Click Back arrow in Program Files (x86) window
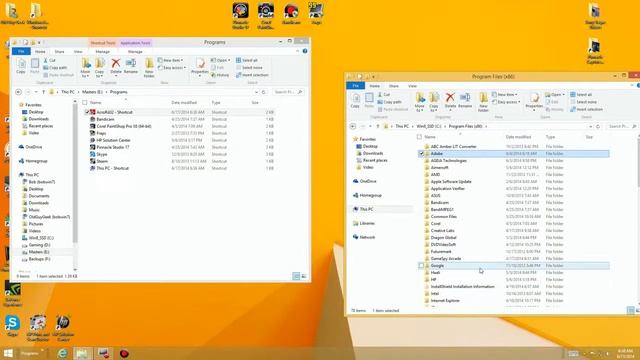640x360 pixels. click(x=353, y=127)
